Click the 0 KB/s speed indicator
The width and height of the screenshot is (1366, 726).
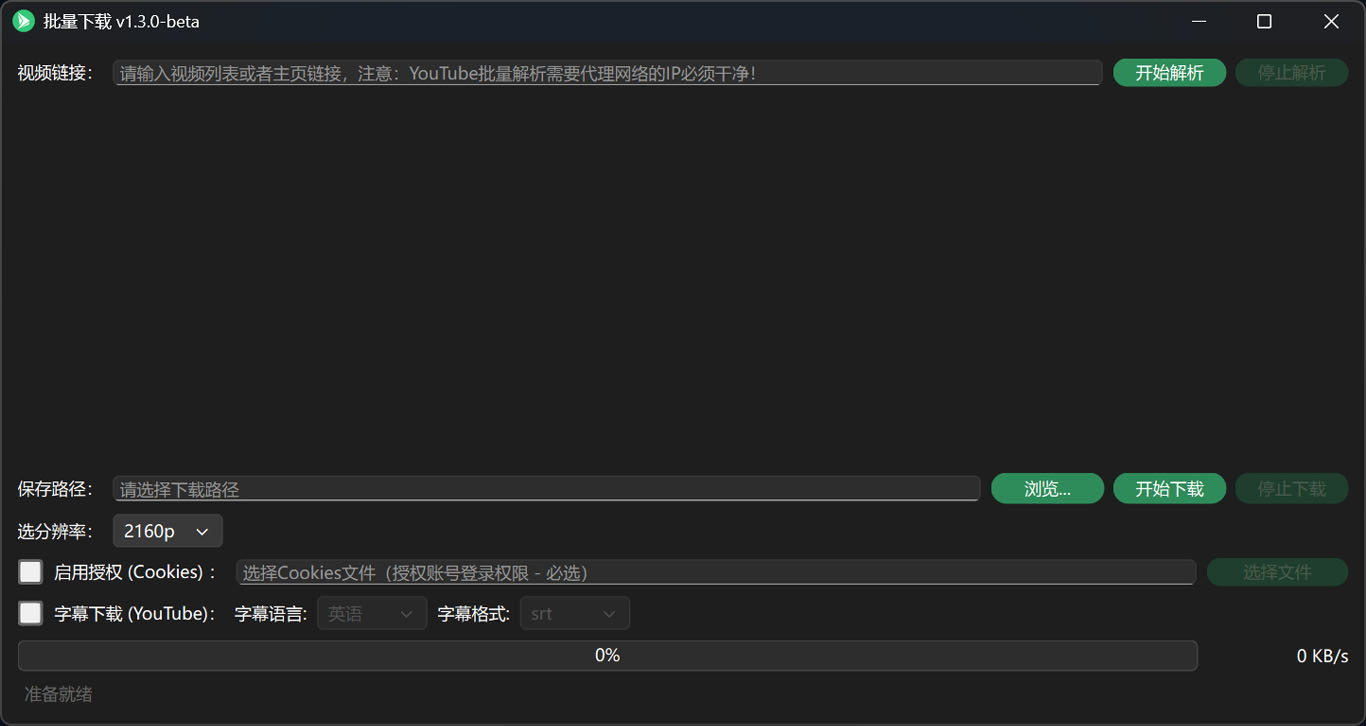(1323, 655)
